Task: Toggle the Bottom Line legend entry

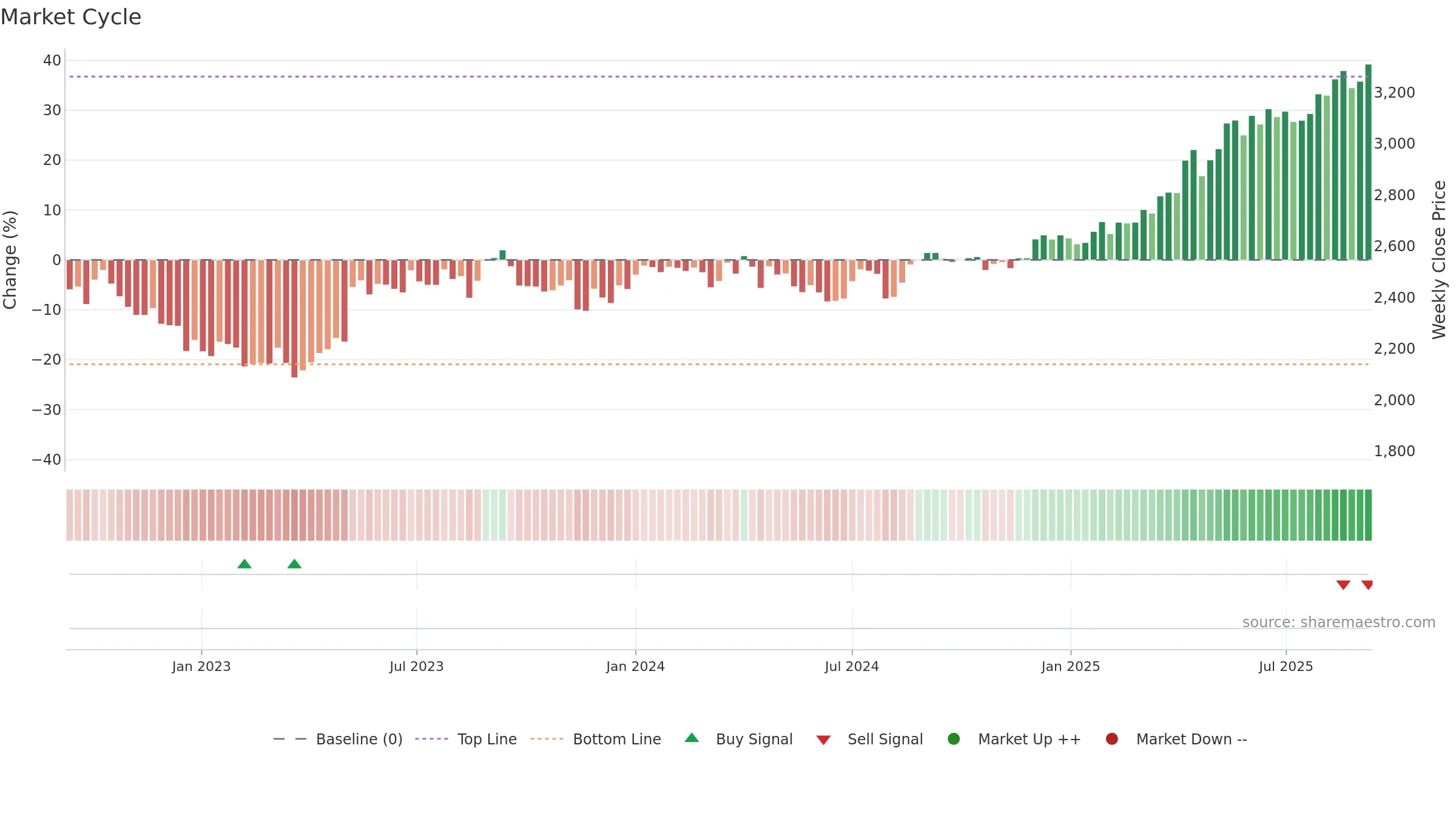Action: [x=596, y=739]
